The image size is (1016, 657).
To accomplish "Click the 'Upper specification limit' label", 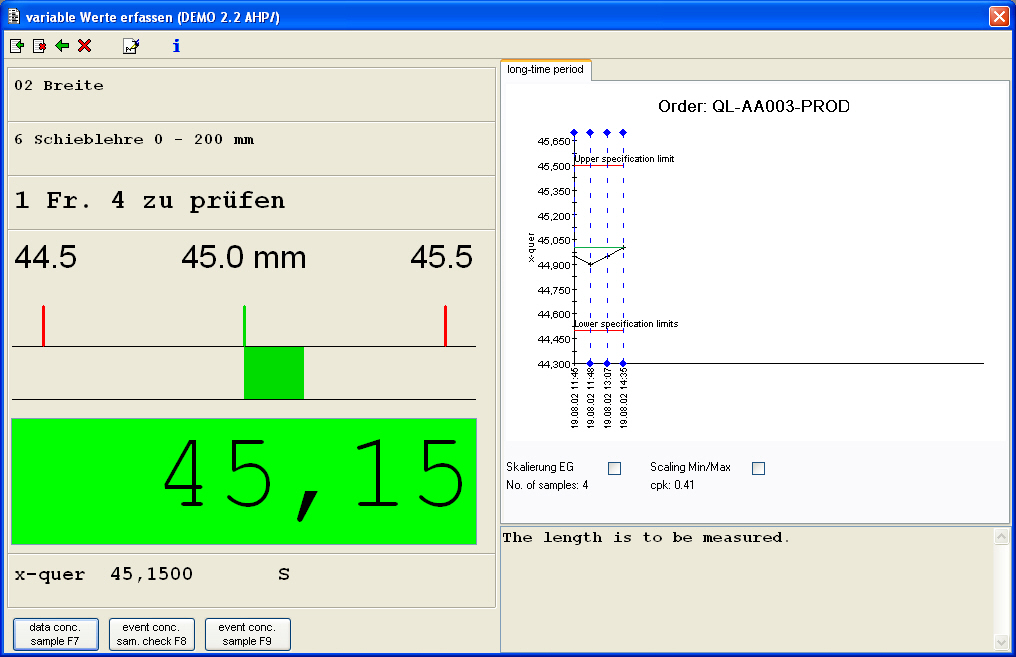I will 625,159.
